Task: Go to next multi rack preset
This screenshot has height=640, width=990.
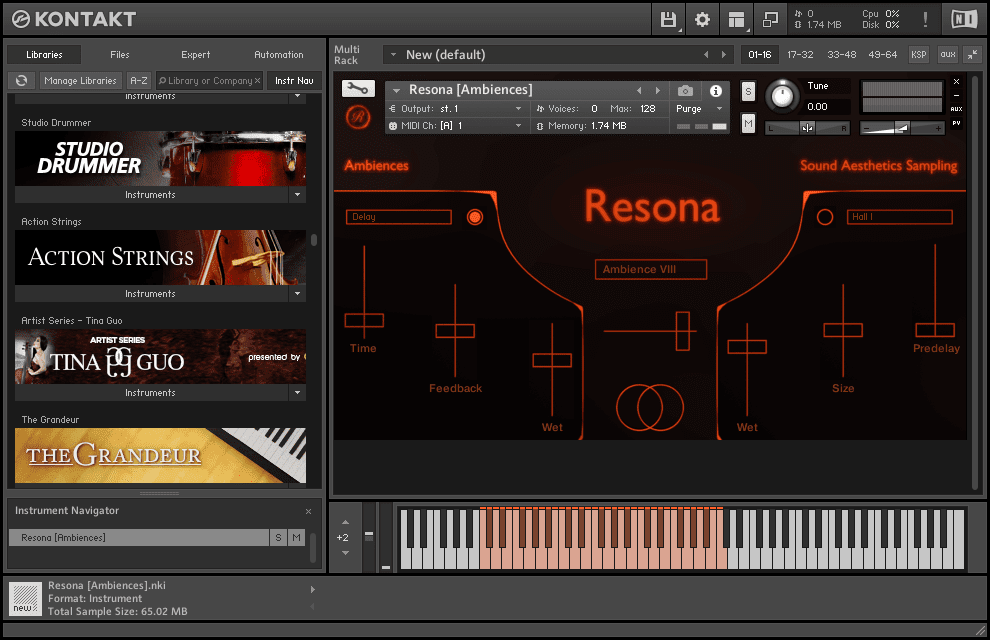Action: click(724, 55)
